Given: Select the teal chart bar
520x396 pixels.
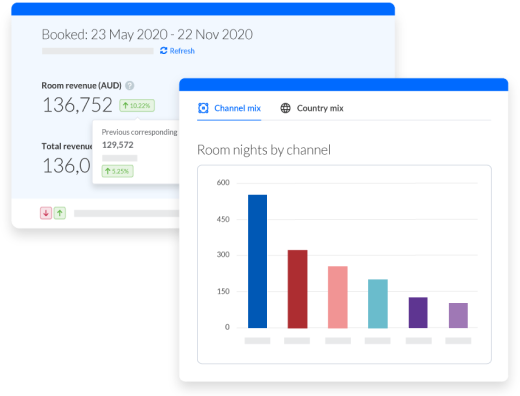Looking at the screenshot, I should coord(378,304).
